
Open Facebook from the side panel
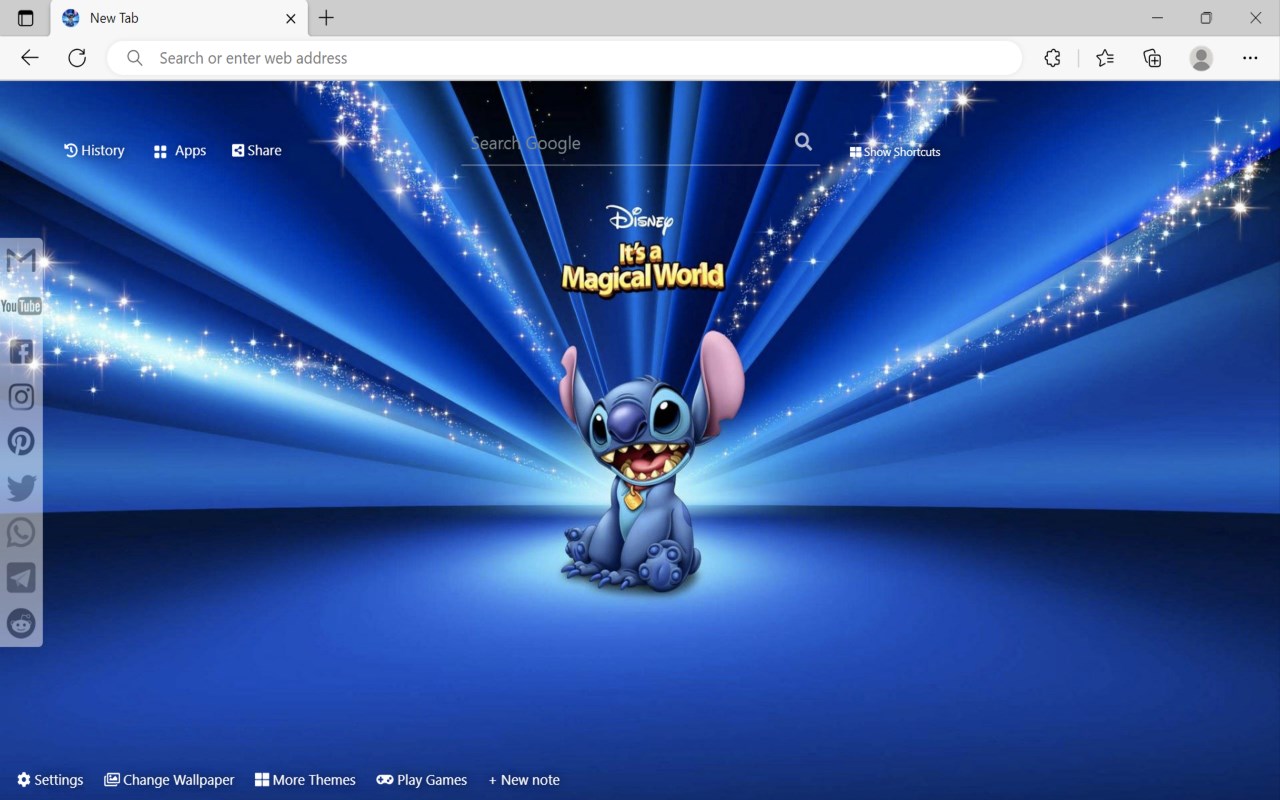tap(21, 351)
